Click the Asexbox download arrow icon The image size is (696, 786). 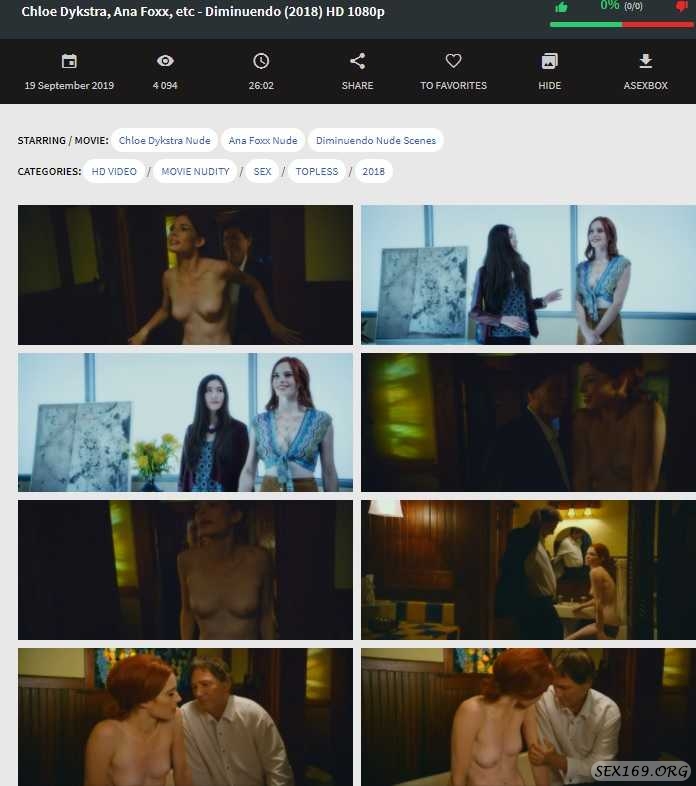(x=645, y=62)
